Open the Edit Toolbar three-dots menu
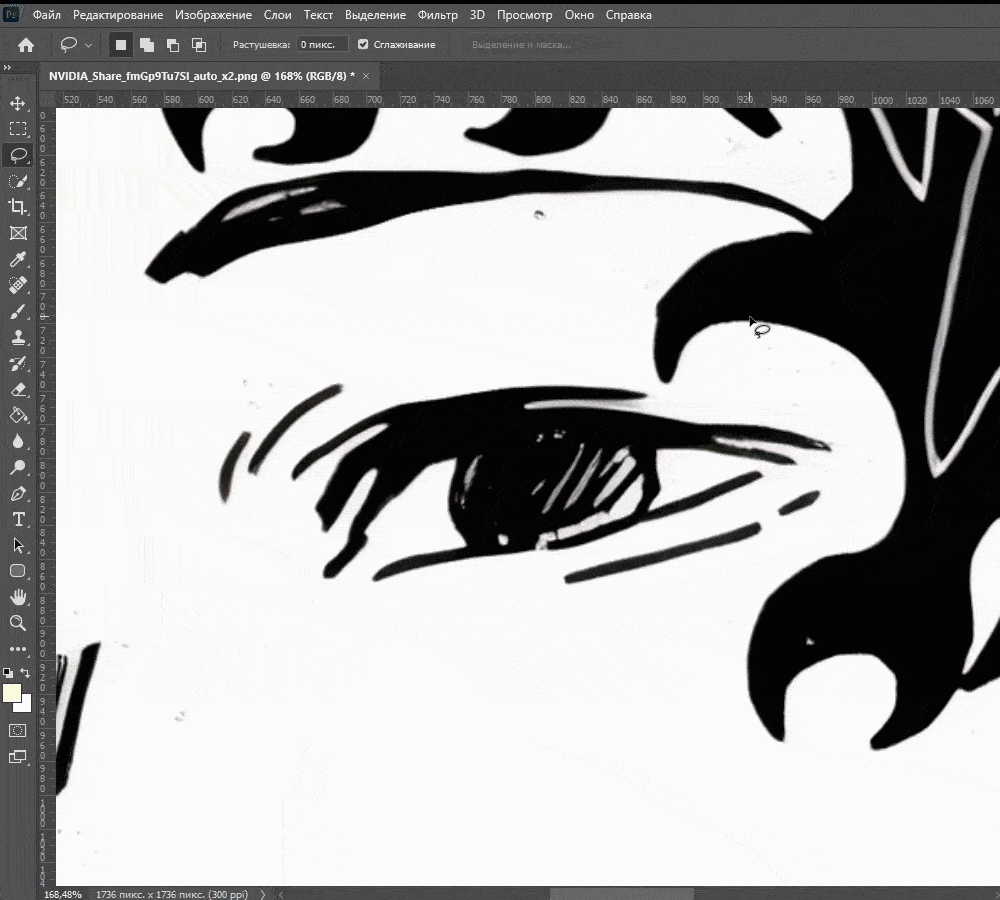The image size is (1000, 900). [18, 649]
